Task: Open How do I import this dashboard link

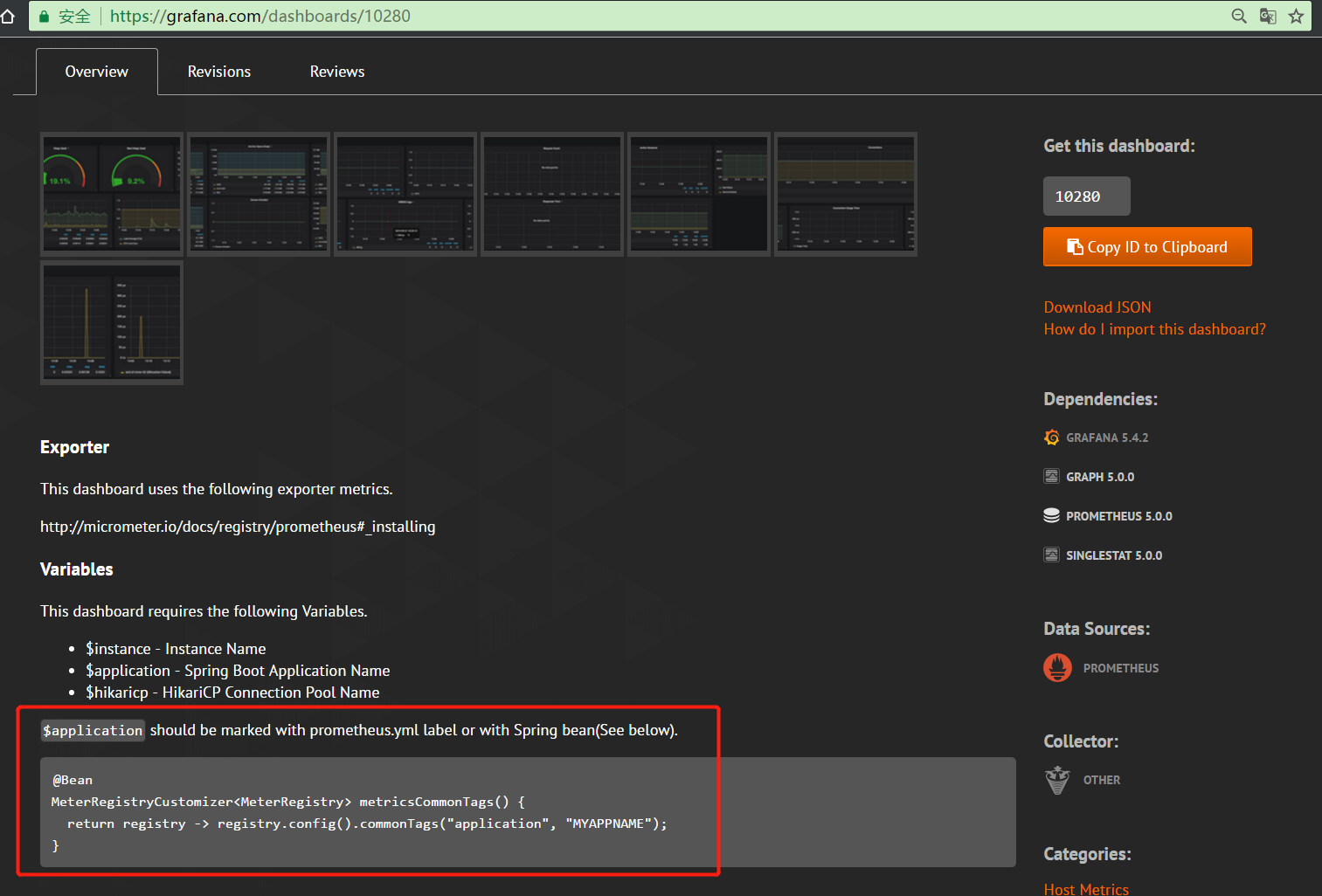Action: [1154, 329]
